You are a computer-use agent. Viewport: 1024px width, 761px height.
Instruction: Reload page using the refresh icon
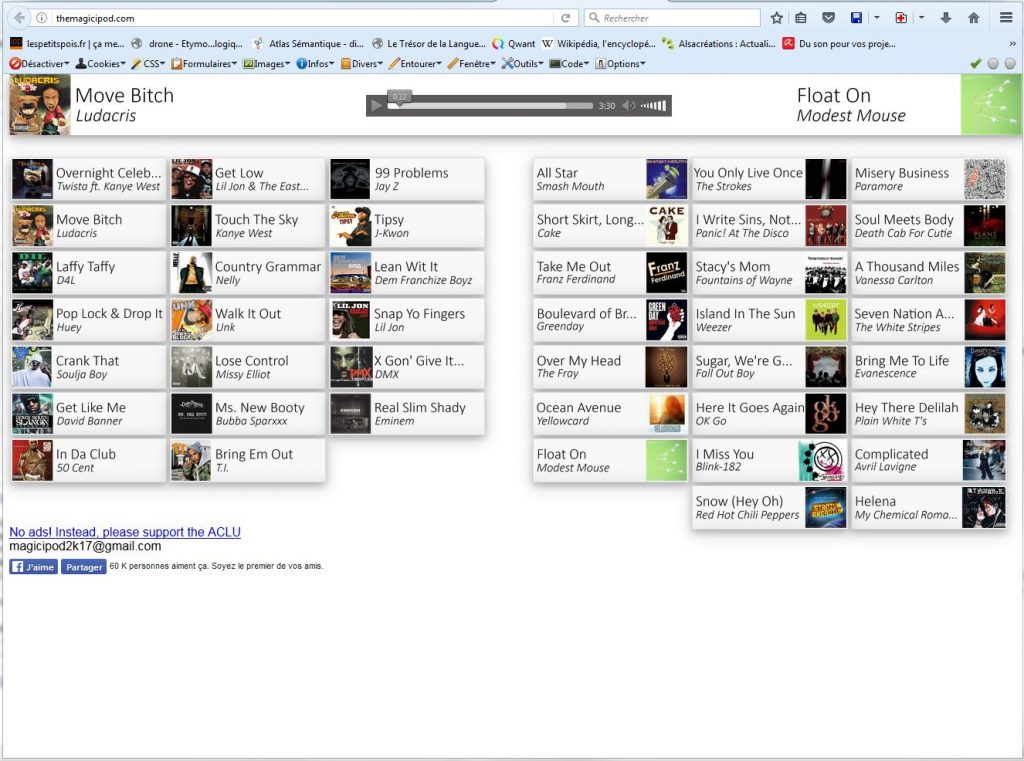[x=566, y=18]
